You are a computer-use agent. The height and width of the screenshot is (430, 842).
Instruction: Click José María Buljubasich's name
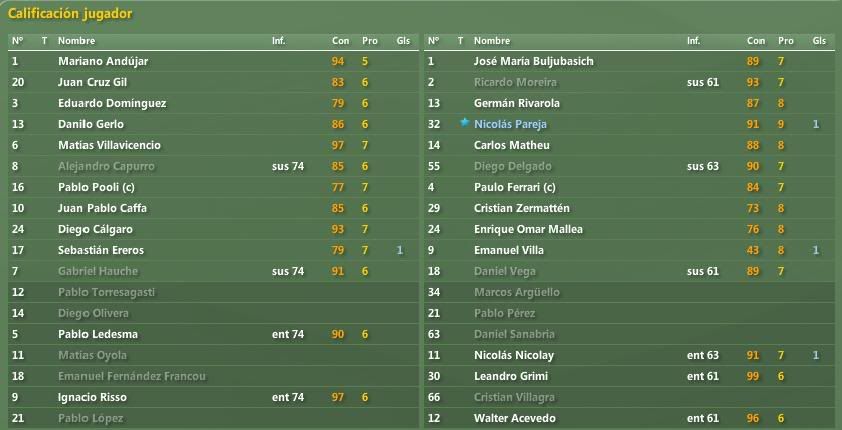click(x=533, y=61)
